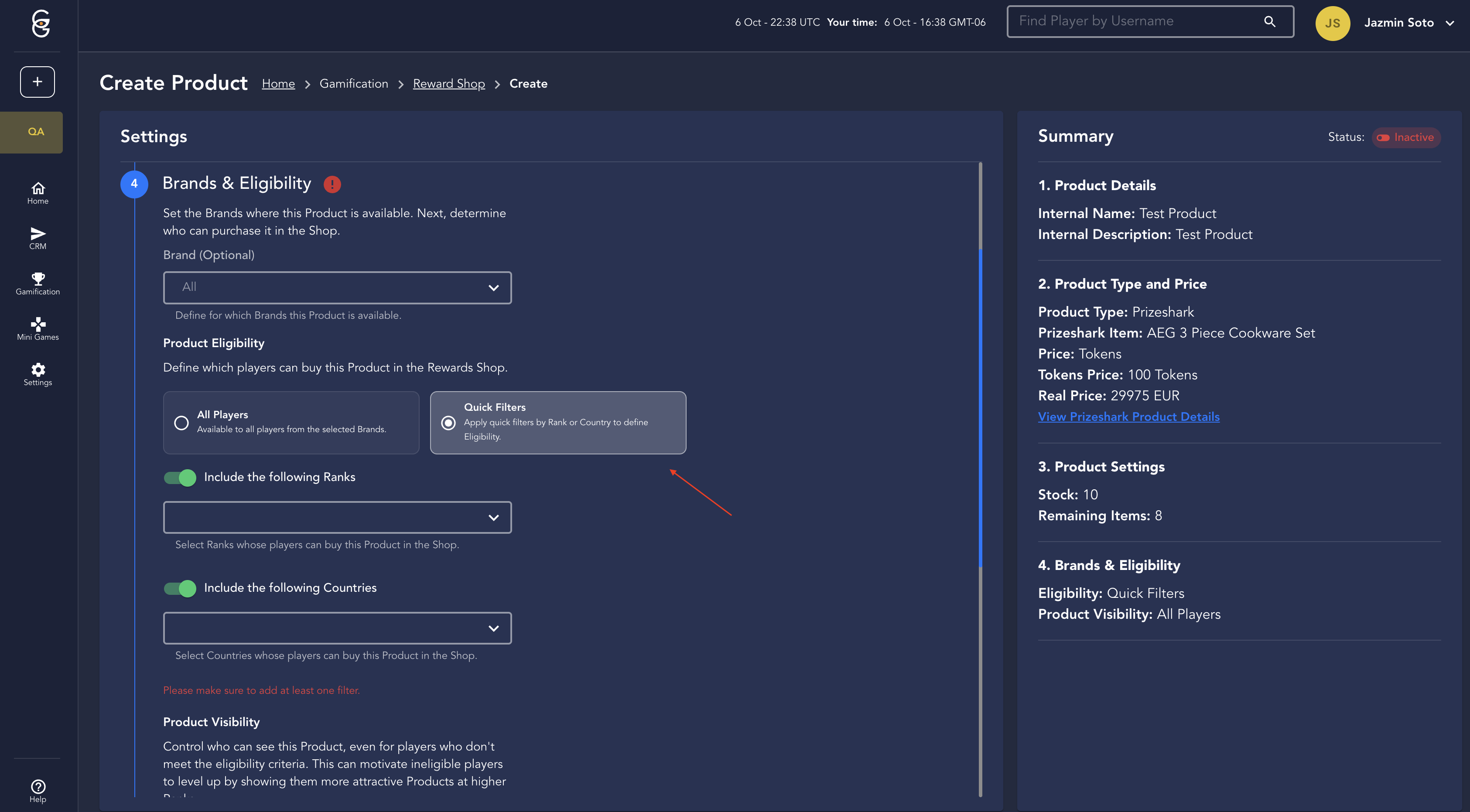Image resolution: width=1470 pixels, height=812 pixels.
Task: Disable the Include the following Ranks toggle
Action: click(180, 477)
